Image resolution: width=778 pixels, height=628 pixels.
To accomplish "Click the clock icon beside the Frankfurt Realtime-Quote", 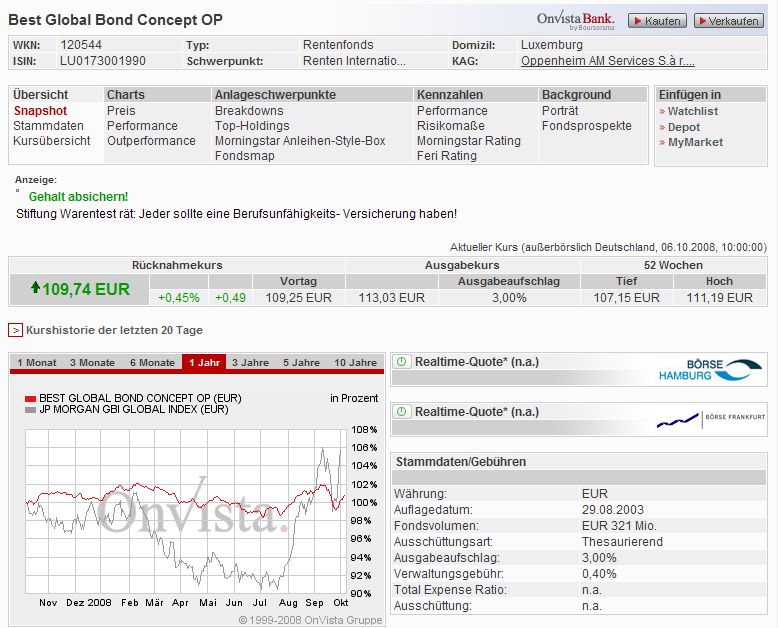I will (402, 412).
